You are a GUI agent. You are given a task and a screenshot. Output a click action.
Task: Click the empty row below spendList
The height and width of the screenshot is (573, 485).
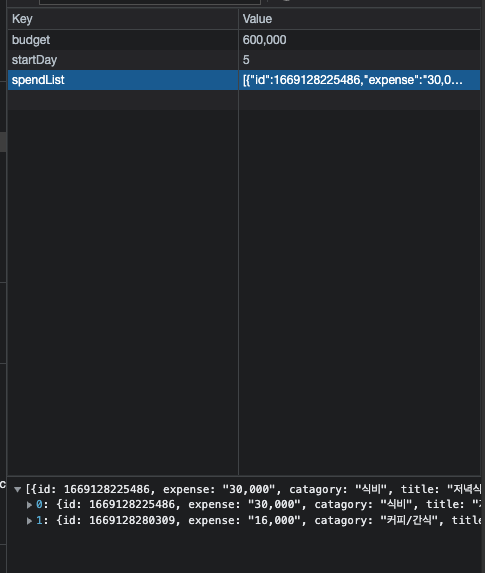244,100
